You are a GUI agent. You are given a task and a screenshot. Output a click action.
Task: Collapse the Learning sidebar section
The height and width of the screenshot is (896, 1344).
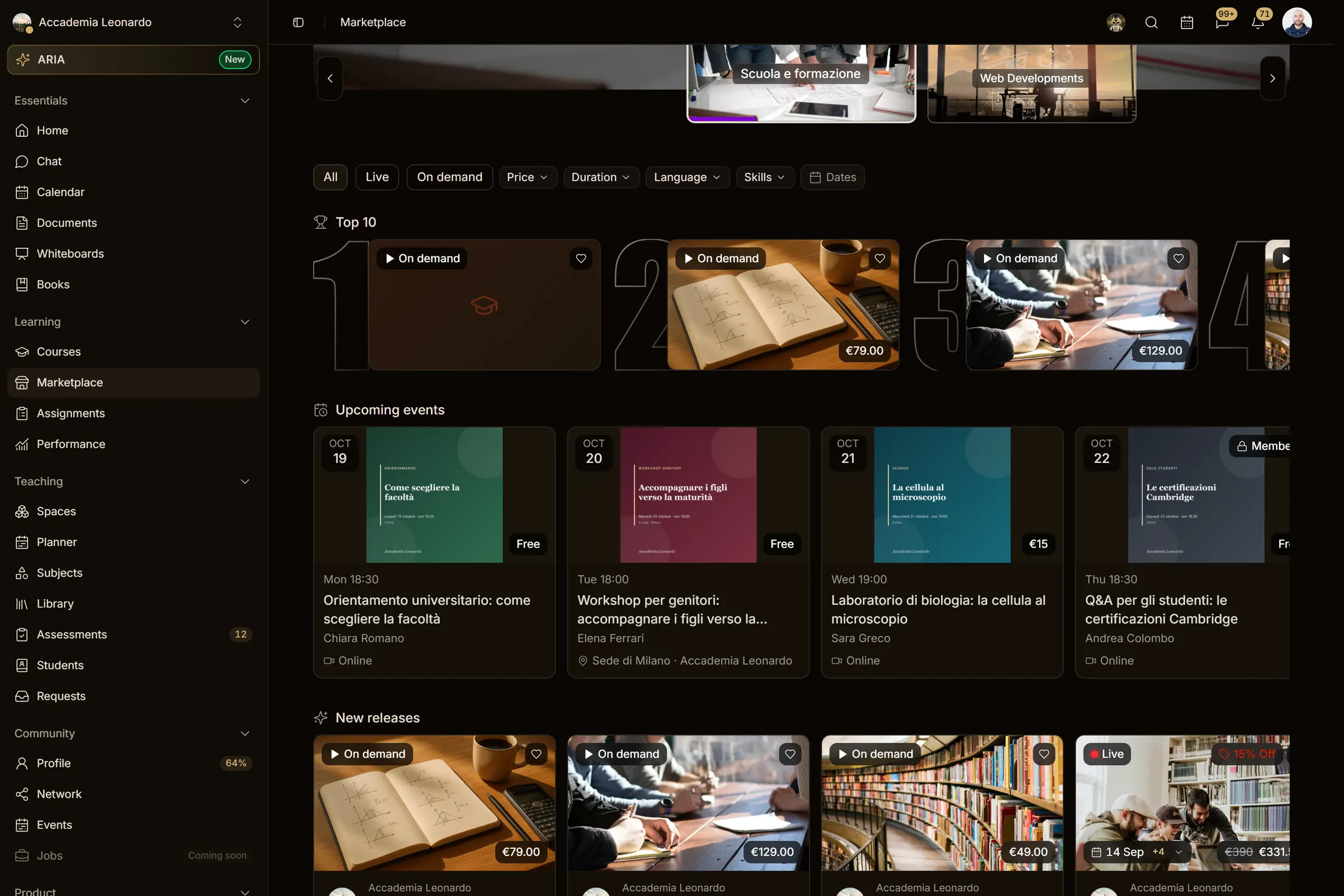(245, 322)
